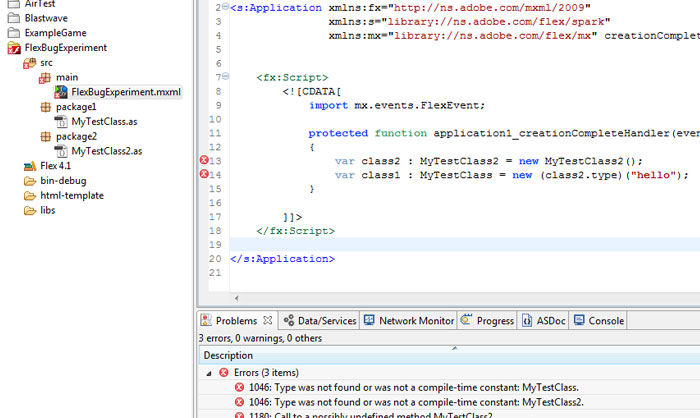Select FlexBugExperiment.mxml in the project tree
The width and height of the screenshot is (700, 418).
[x=125, y=92]
